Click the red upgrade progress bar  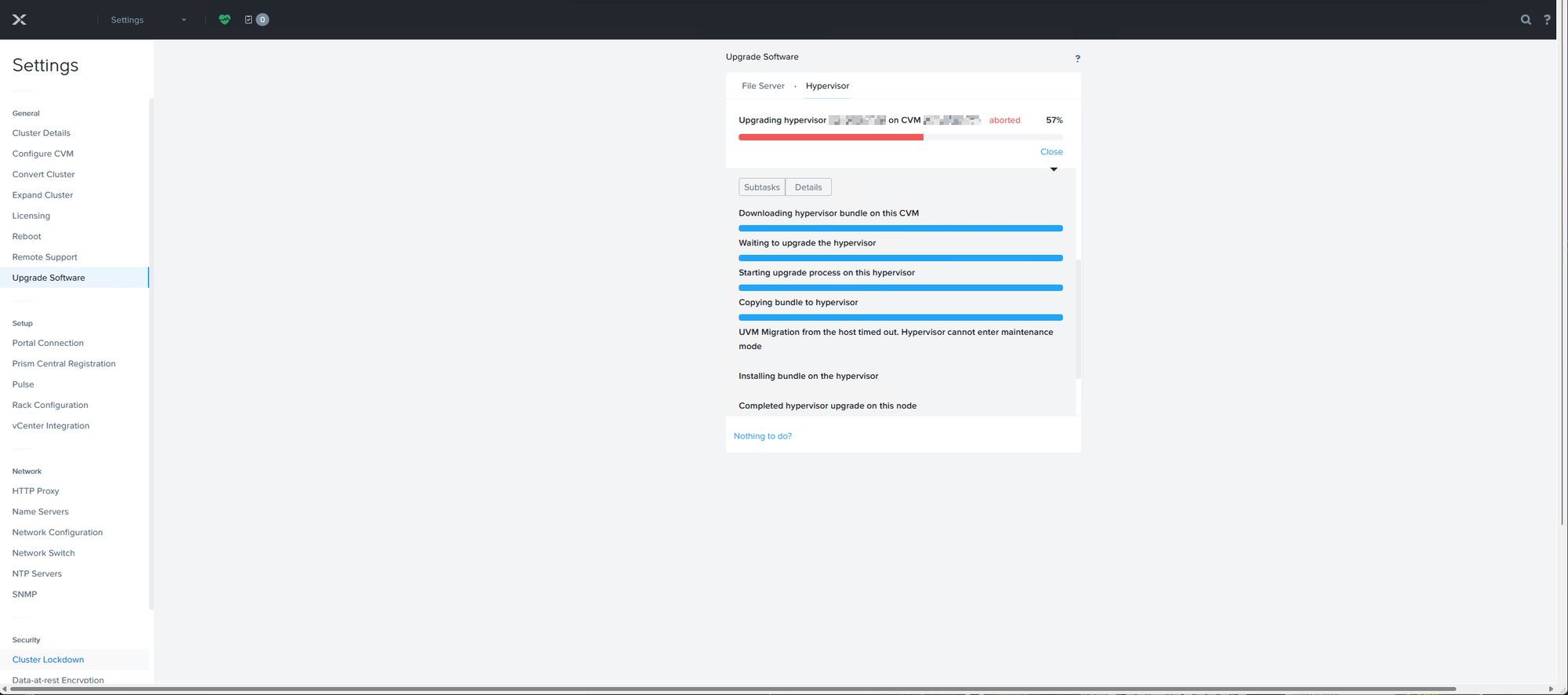coord(830,137)
